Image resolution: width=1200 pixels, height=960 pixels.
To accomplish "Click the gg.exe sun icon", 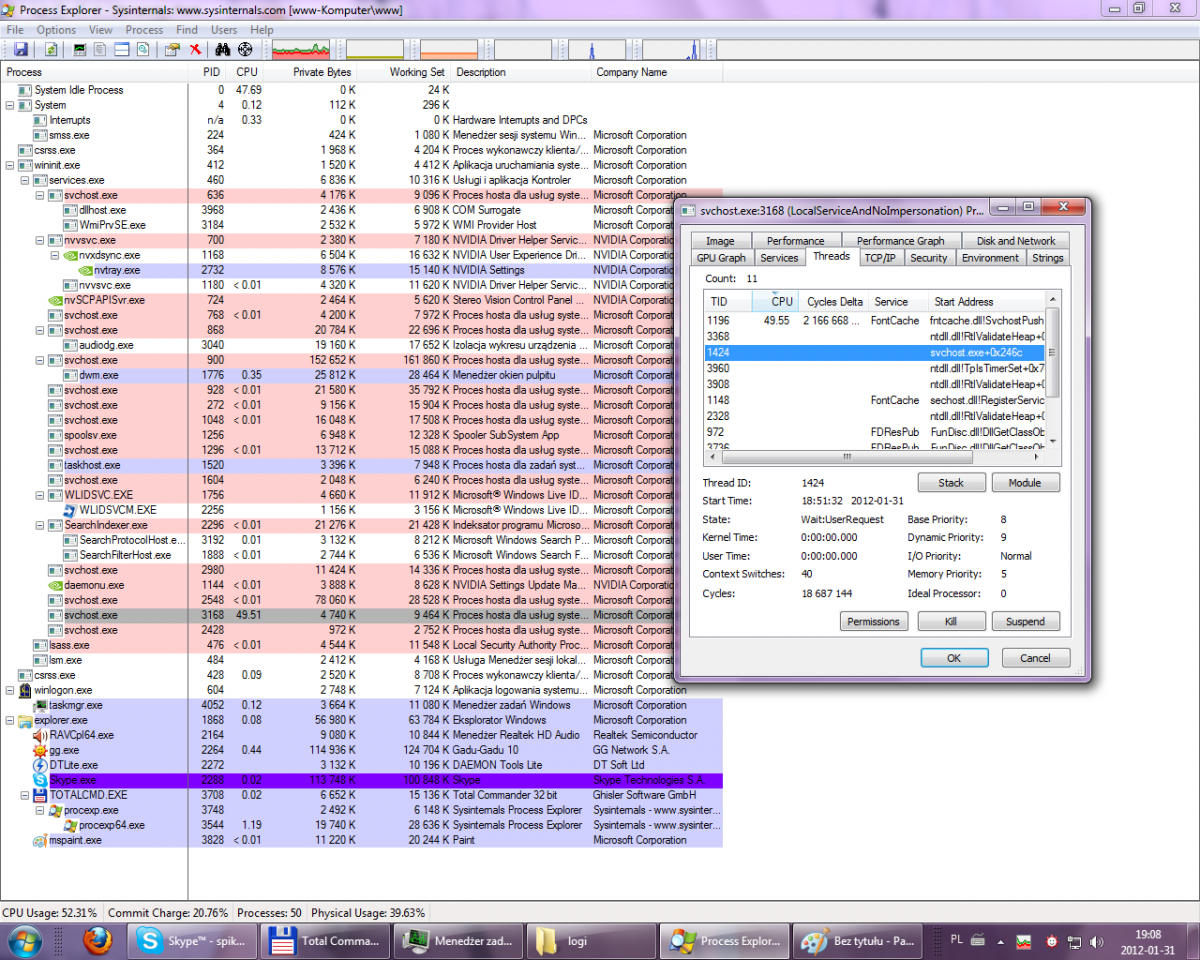I will 41,750.
